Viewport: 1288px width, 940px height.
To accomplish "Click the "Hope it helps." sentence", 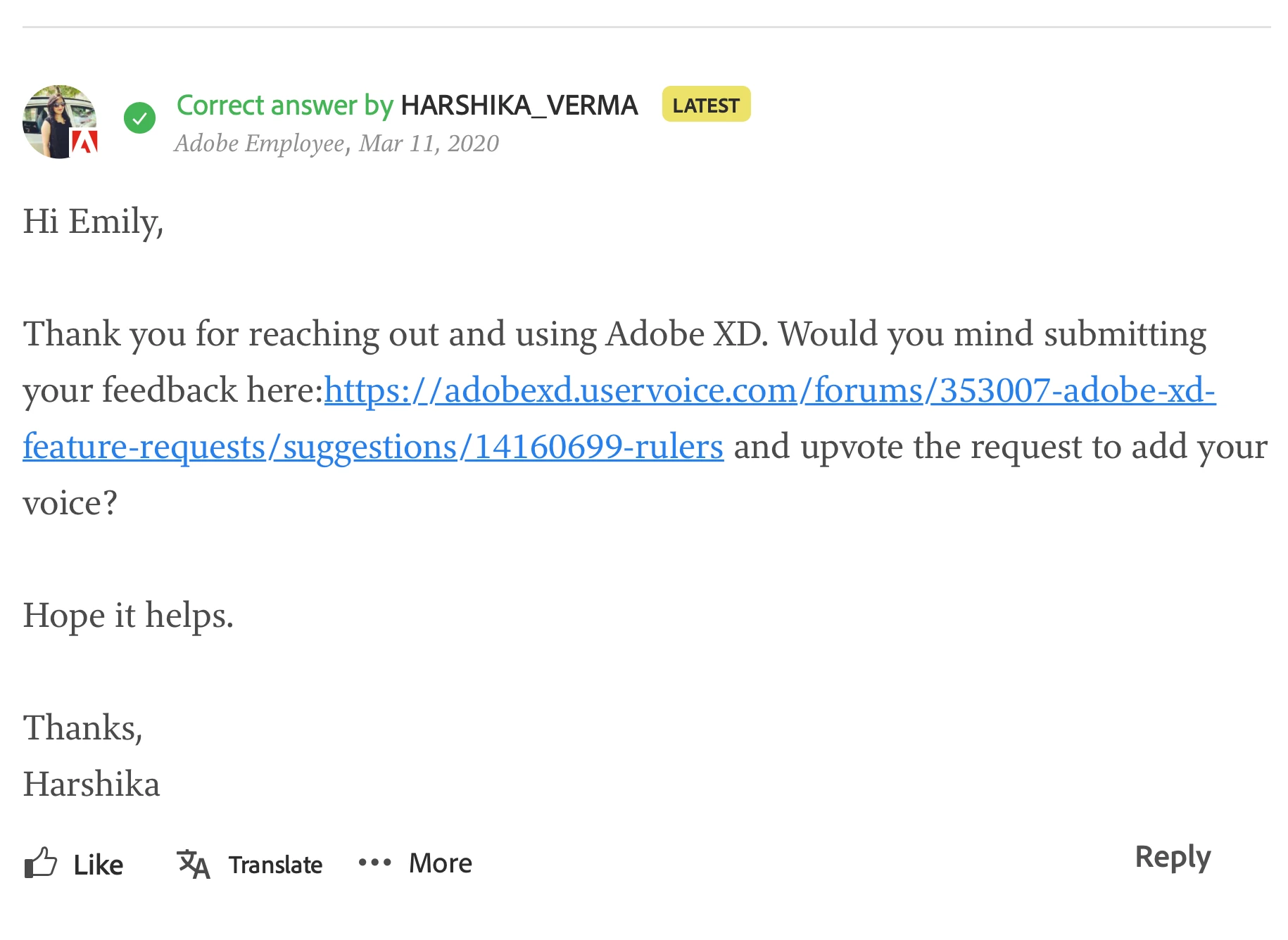I will (128, 616).
